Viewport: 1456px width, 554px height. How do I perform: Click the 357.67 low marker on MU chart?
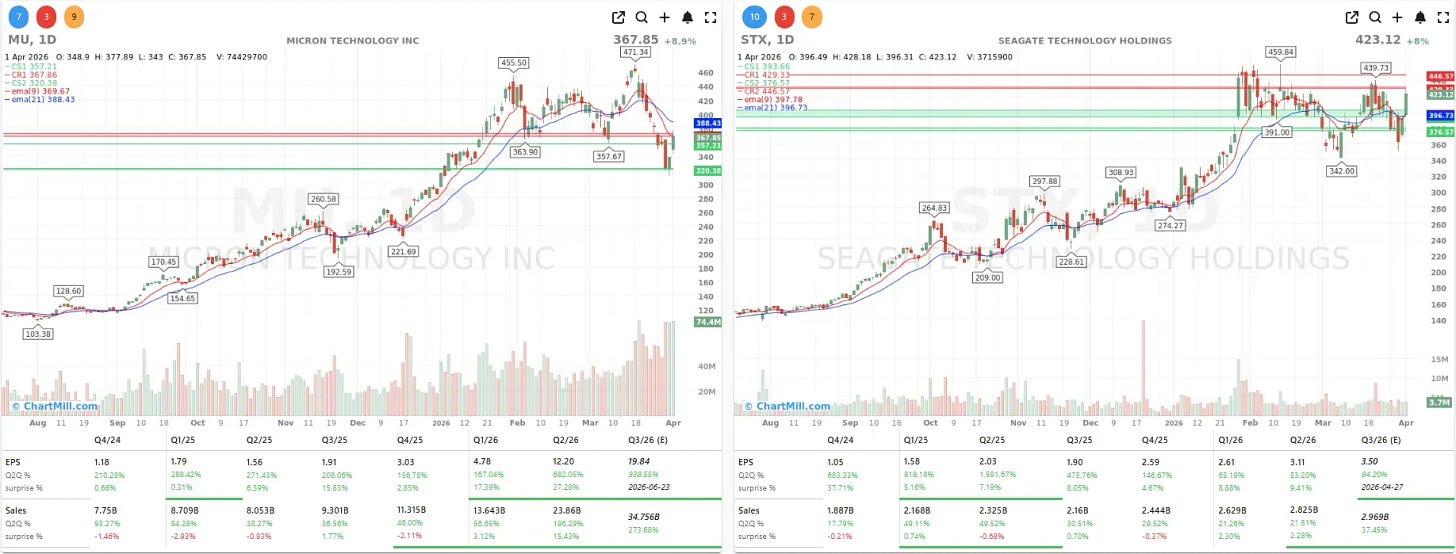607,156
